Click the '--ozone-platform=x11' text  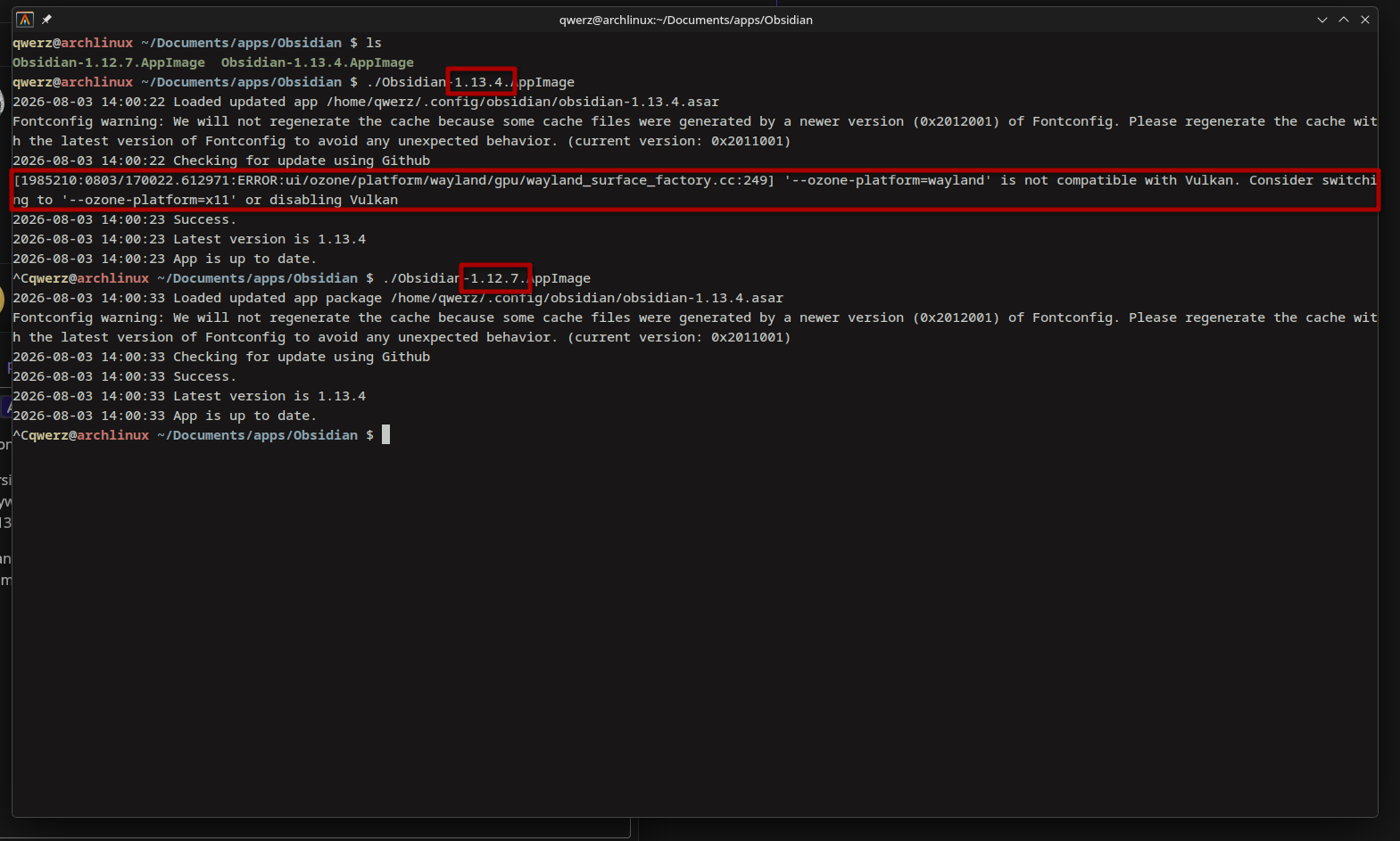point(149,200)
